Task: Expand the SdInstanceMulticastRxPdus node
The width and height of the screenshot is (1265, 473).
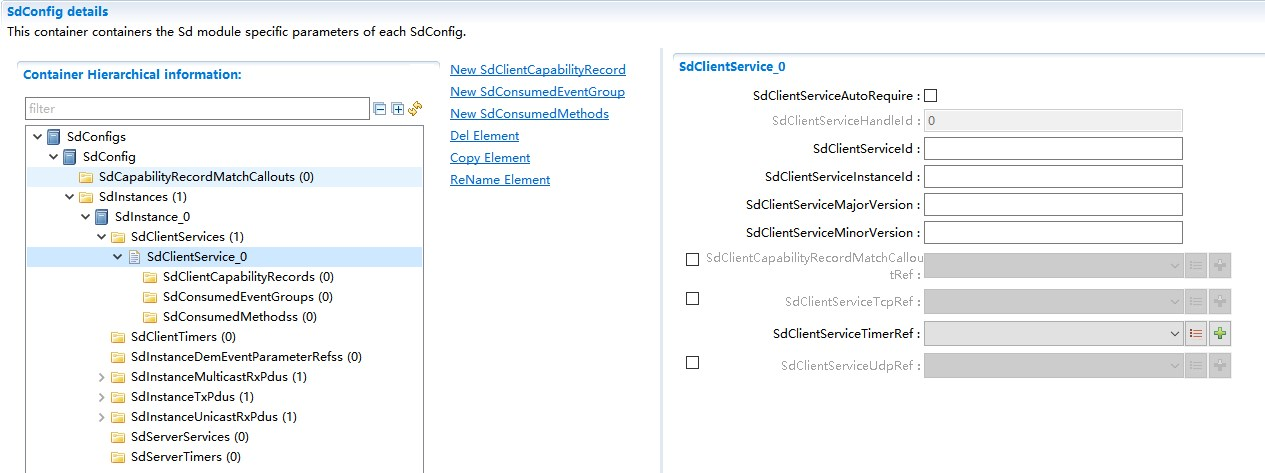Action: pos(102,377)
